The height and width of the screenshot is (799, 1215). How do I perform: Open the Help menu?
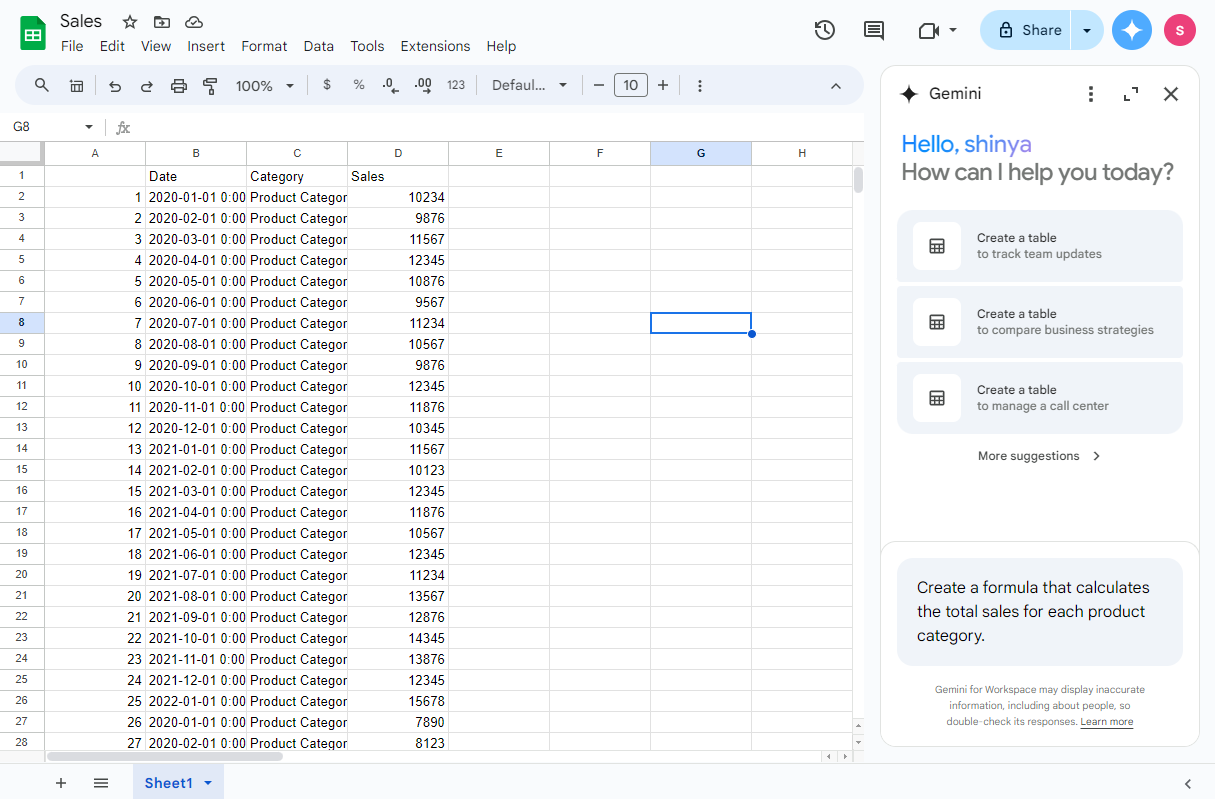[x=501, y=46]
